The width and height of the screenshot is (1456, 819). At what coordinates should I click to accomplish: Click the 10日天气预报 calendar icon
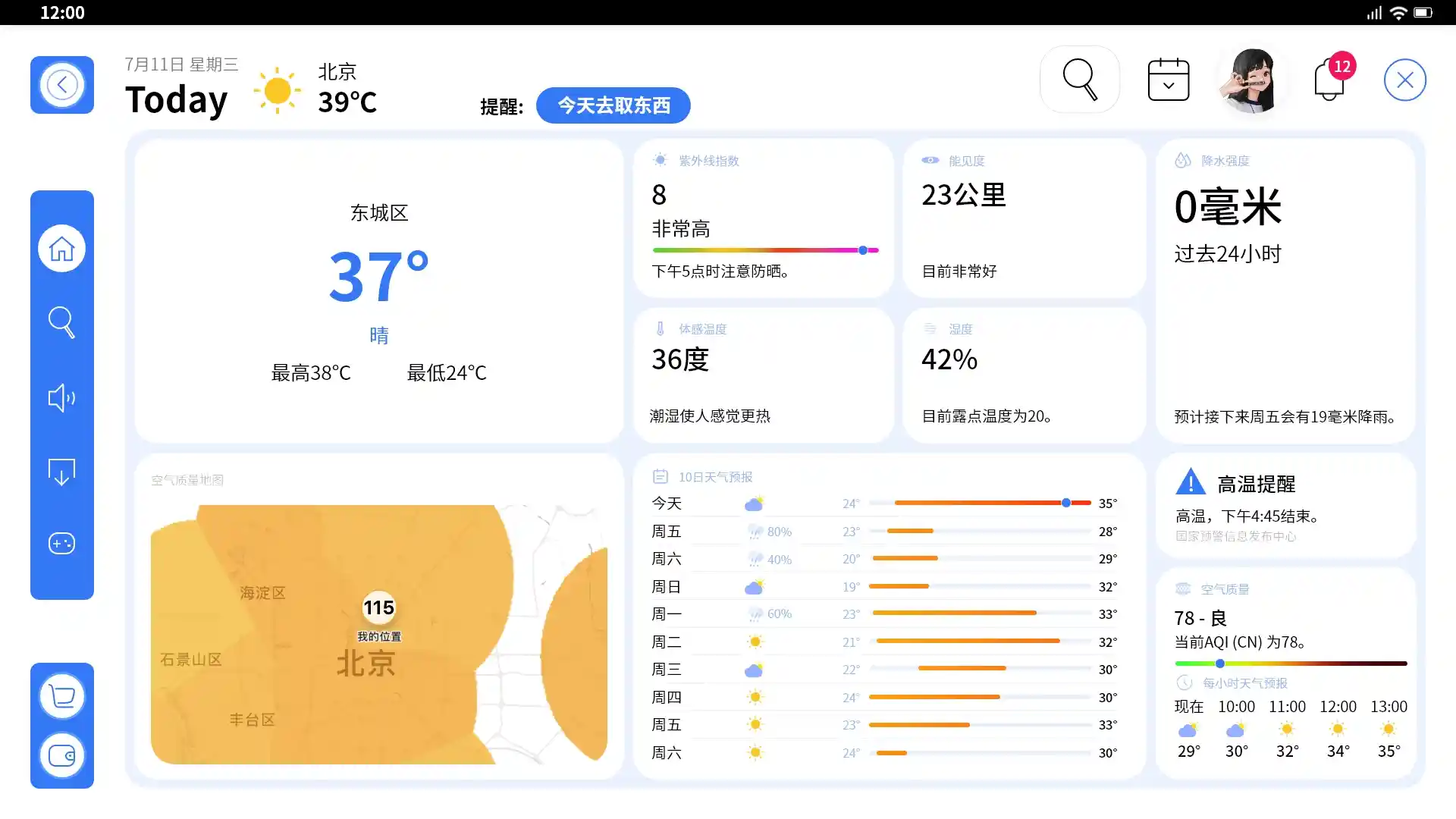pos(661,476)
